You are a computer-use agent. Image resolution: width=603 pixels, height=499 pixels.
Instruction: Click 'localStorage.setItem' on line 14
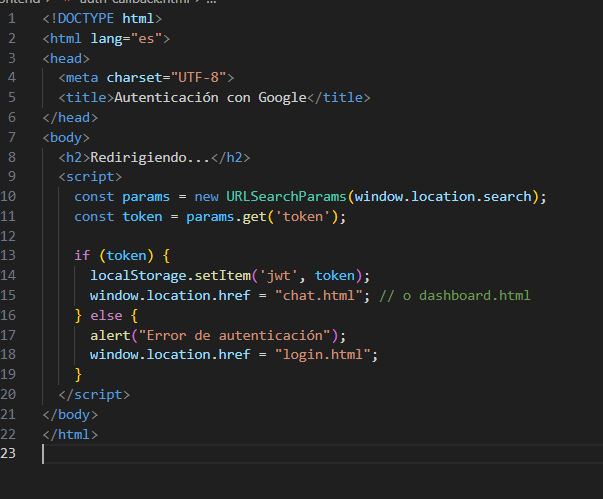(170, 276)
